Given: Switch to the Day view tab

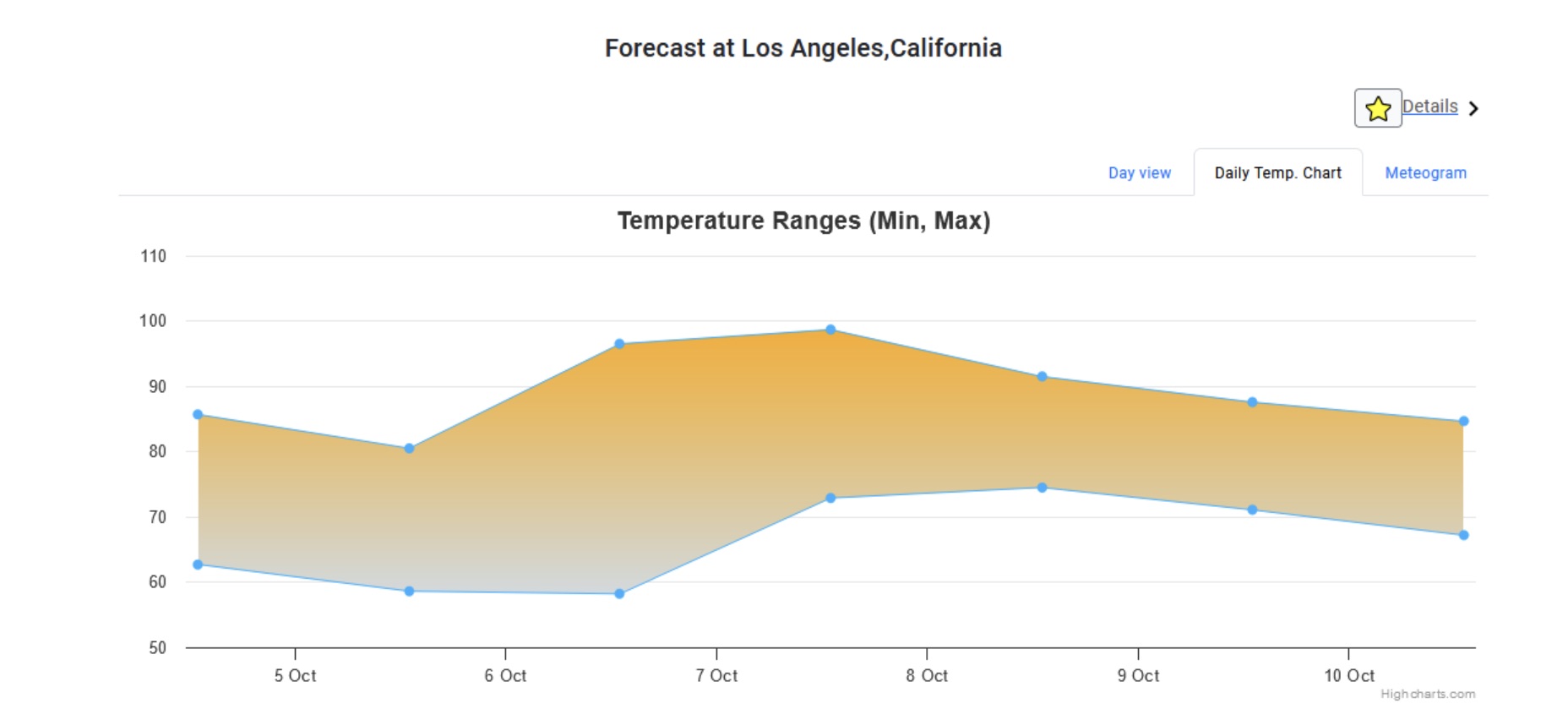Looking at the screenshot, I should point(1139,172).
